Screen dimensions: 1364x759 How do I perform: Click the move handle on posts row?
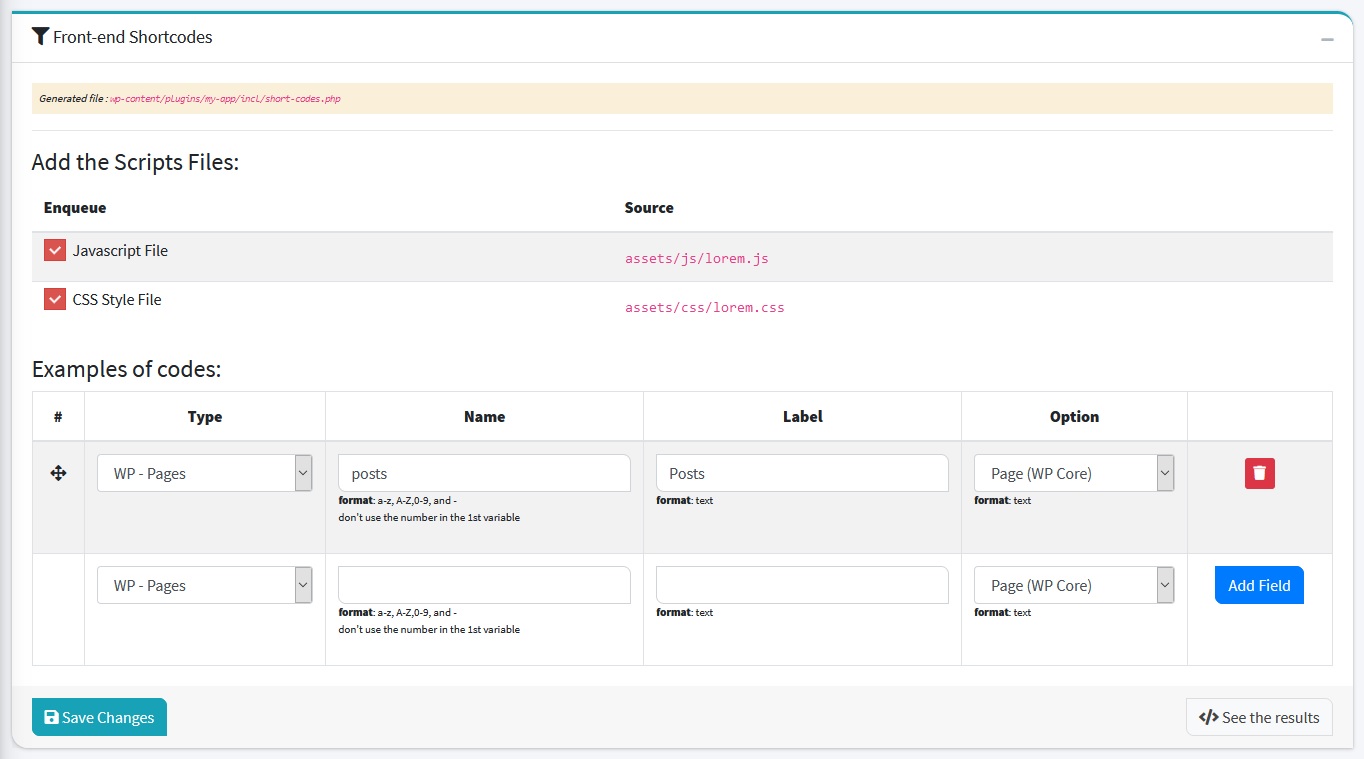(x=58, y=473)
